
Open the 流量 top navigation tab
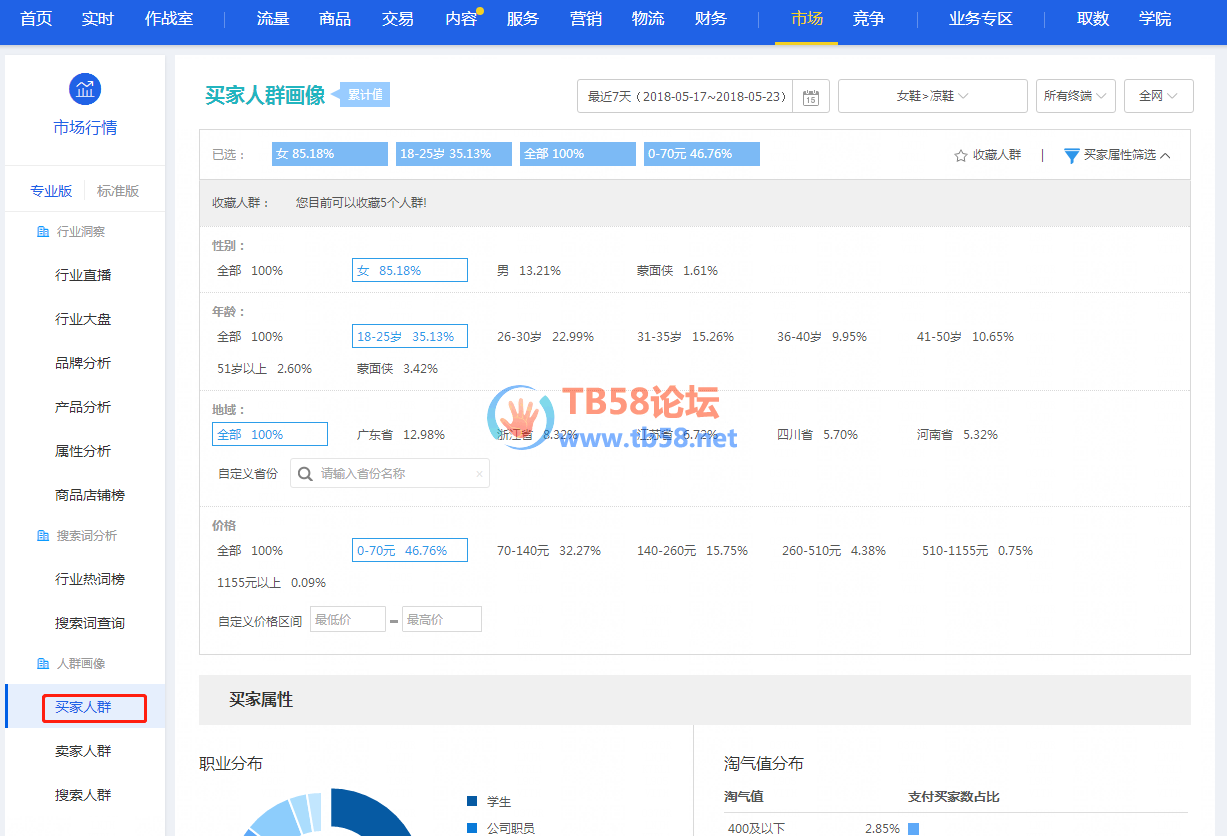[x=273, y=19]
